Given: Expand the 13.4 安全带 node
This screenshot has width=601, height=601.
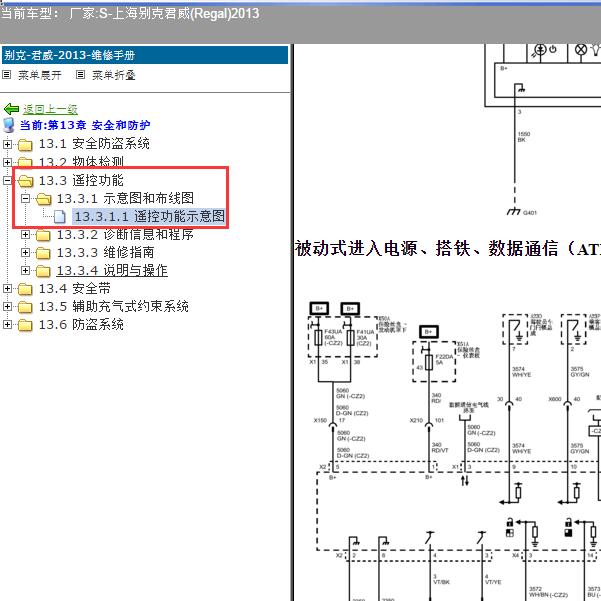Looking at the screenshot, I should point(7,288).
